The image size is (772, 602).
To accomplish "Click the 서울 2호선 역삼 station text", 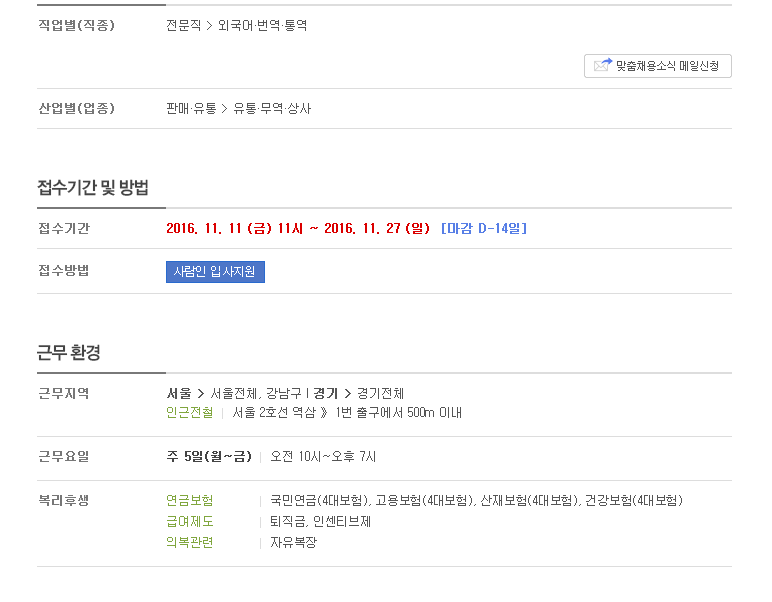I will [274, 412].
